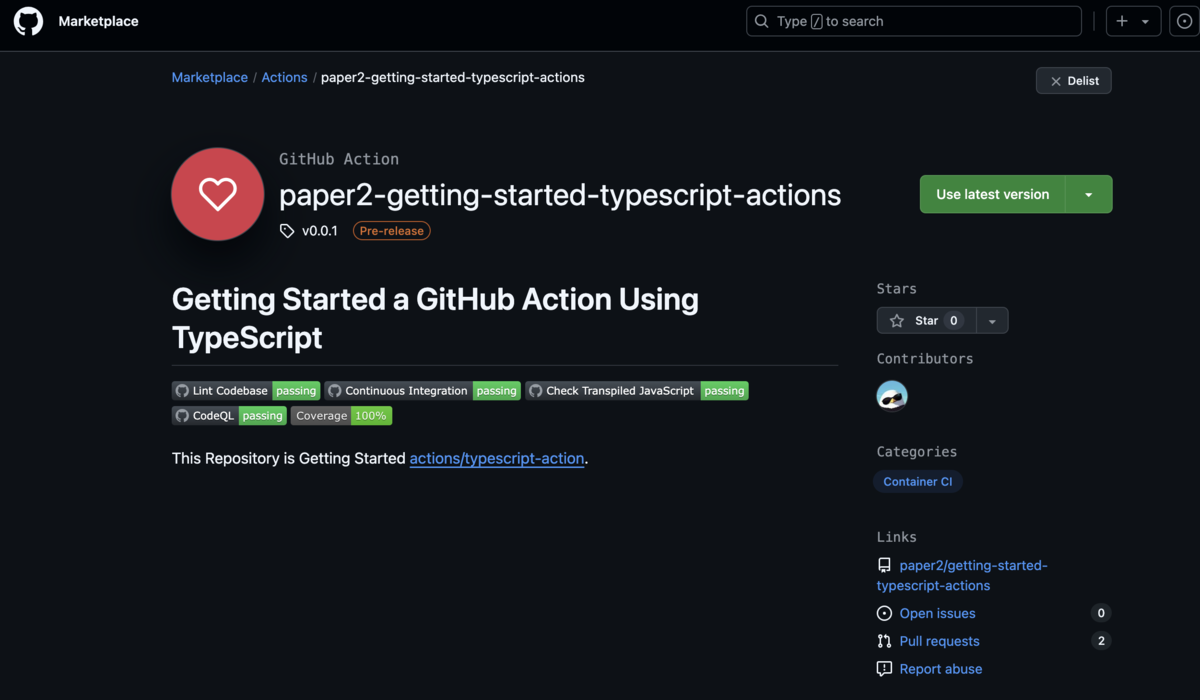Open paper2/getting-started-typescript-actions repository link
The height and width of the screenshot is (700, 1200).
964,576
